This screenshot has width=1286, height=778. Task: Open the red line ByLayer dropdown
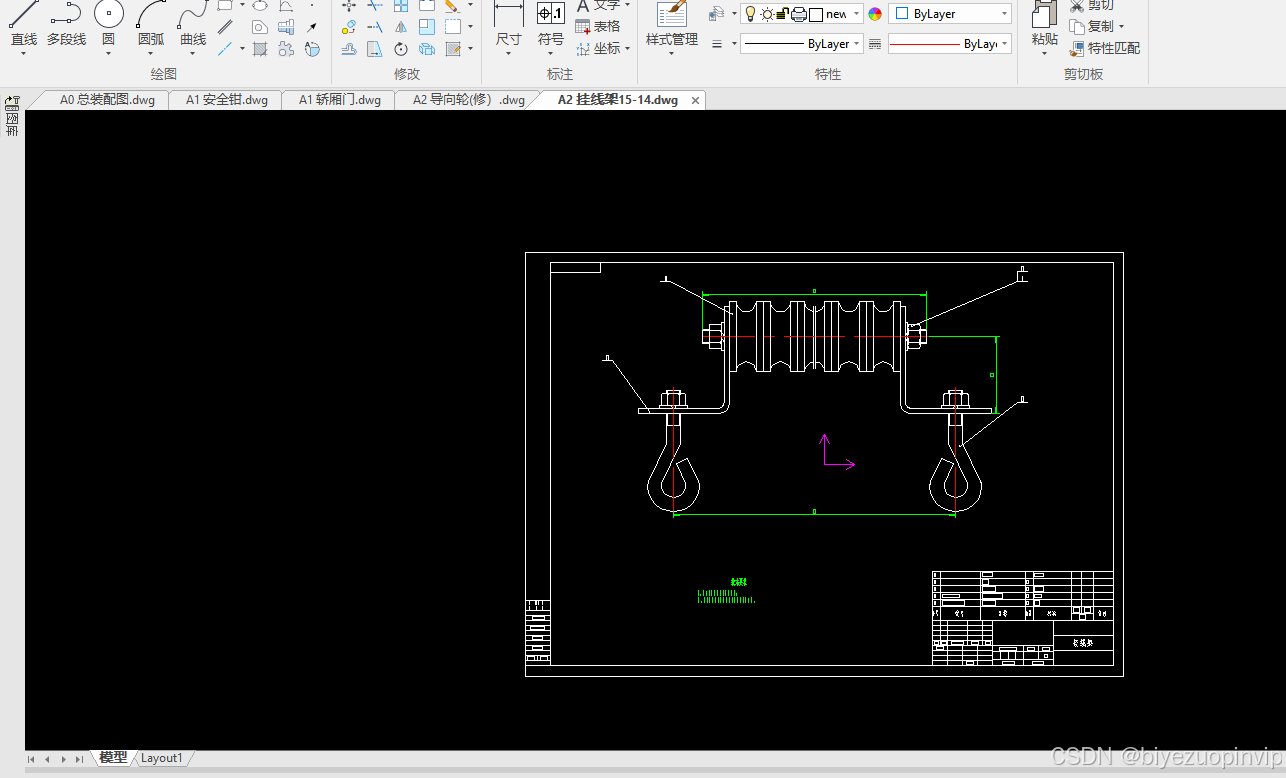(x=1005, y=44)
